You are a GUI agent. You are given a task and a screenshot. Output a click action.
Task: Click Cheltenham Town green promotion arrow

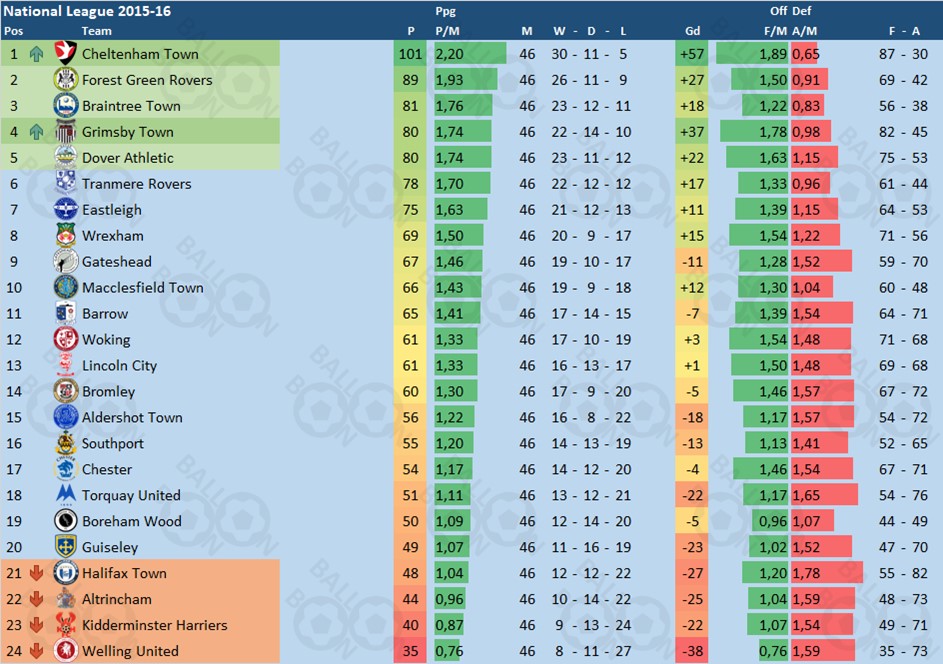(36, 54)
